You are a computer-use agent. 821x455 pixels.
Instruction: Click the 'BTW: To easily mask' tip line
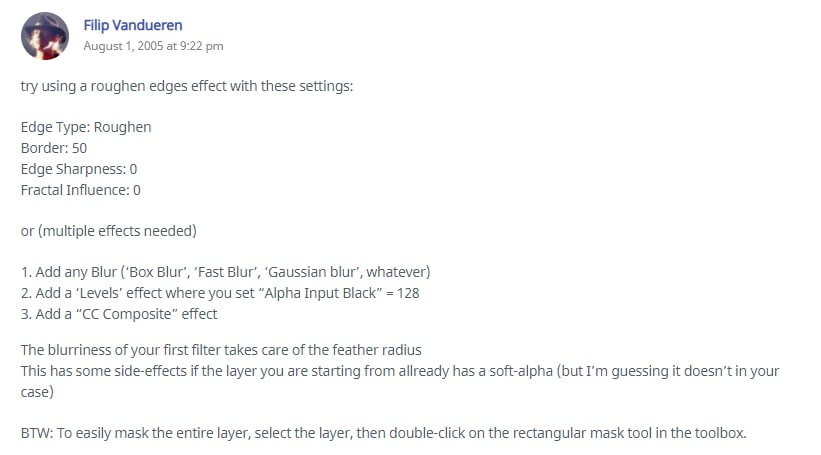[384, 432]
